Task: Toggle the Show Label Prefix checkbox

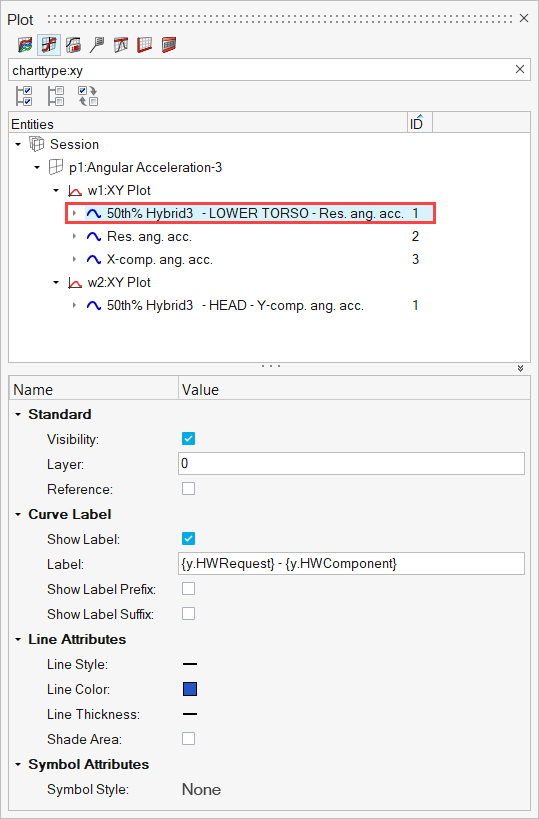Action: [x=189, y=589]
